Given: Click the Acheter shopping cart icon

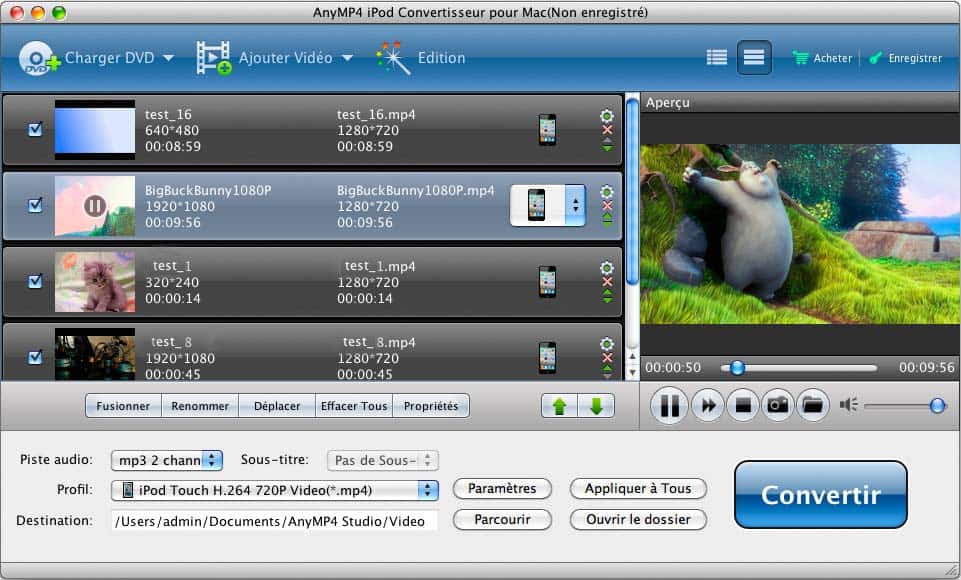Looking at the screenshot, I should pos(800,58).
